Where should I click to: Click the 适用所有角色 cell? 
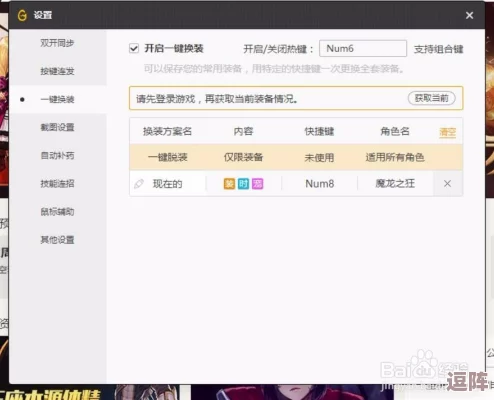click(395, 157)
